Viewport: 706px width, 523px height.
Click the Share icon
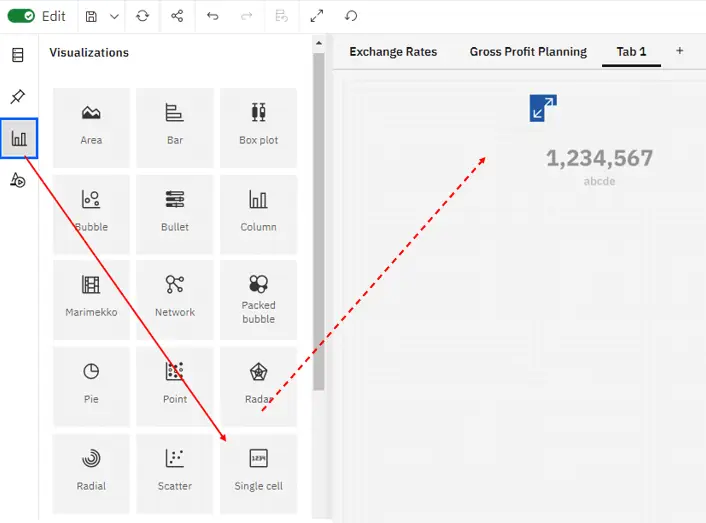(177, 16)
